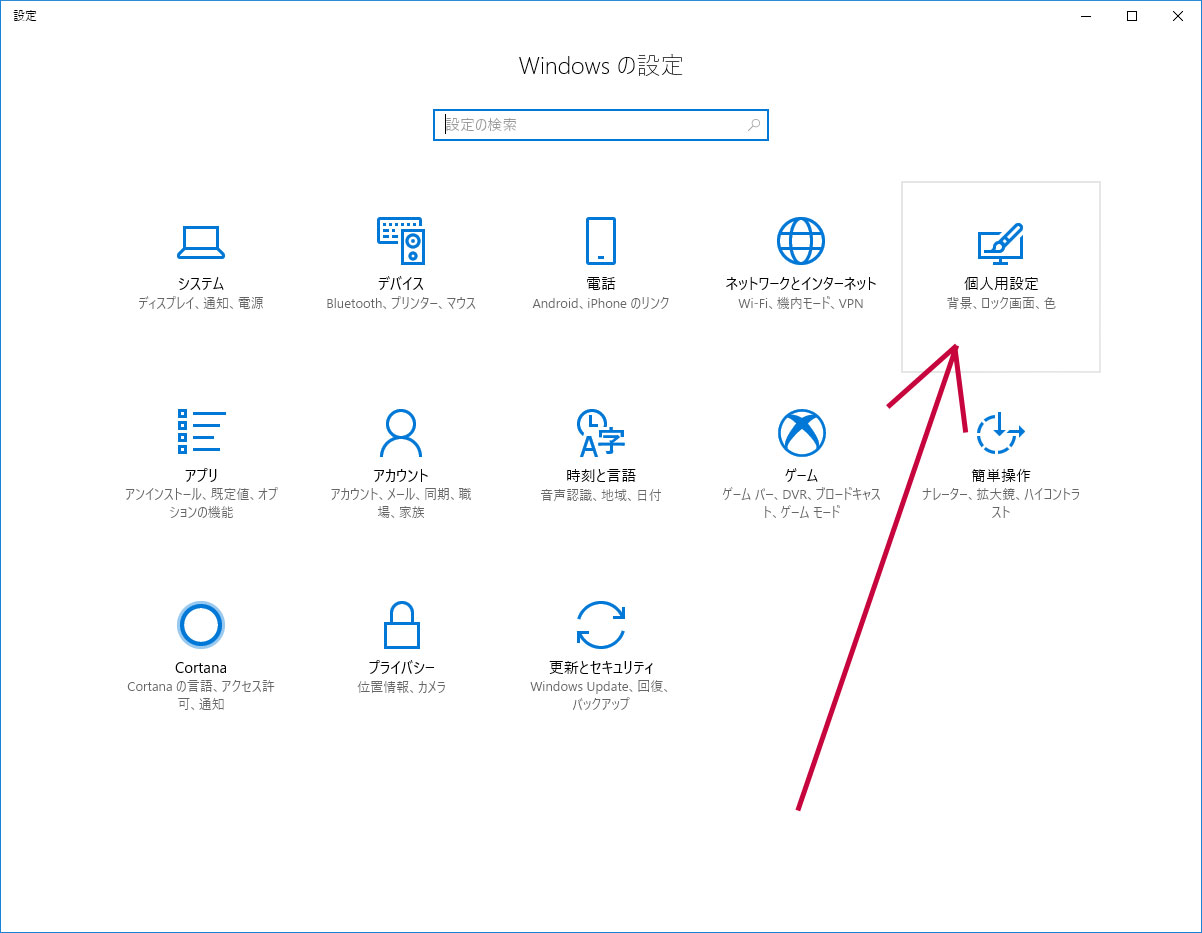Click the デバイス label

[x=401, y=284]
